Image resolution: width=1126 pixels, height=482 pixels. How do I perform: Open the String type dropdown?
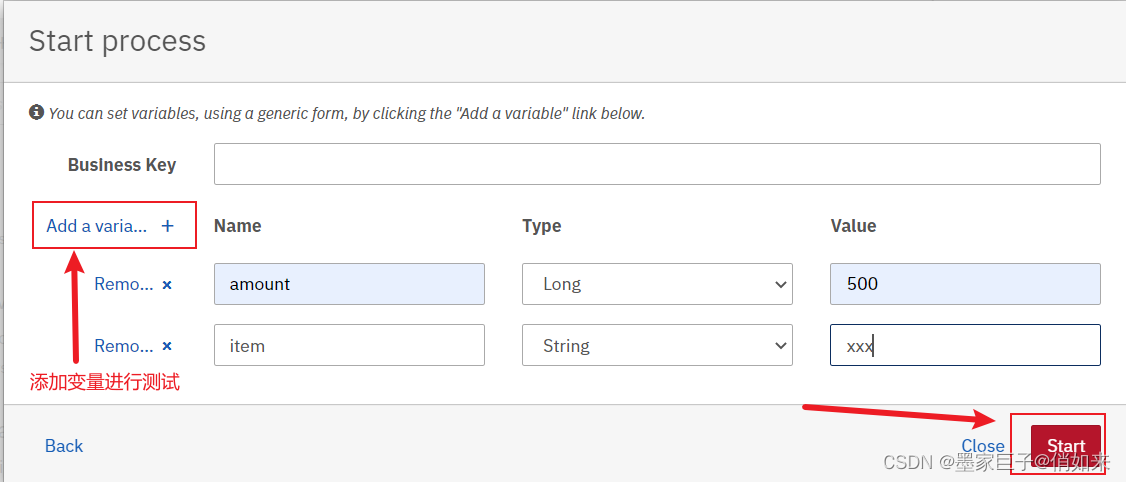point(657,346)
